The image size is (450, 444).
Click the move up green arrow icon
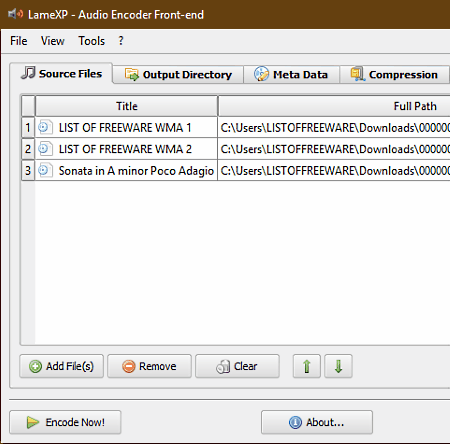(x=307, y=366)
